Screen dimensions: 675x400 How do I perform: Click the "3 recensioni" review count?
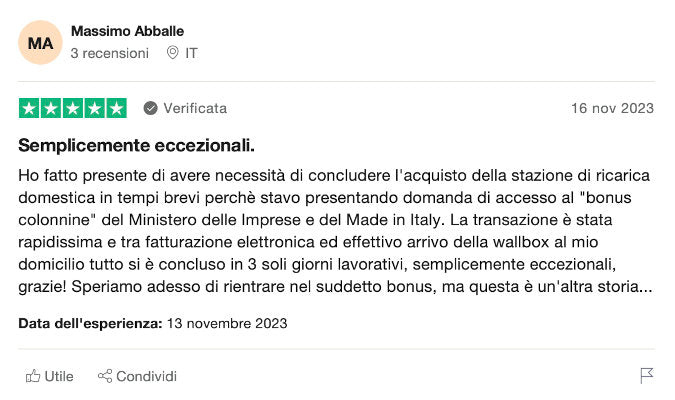coord(109,53)
